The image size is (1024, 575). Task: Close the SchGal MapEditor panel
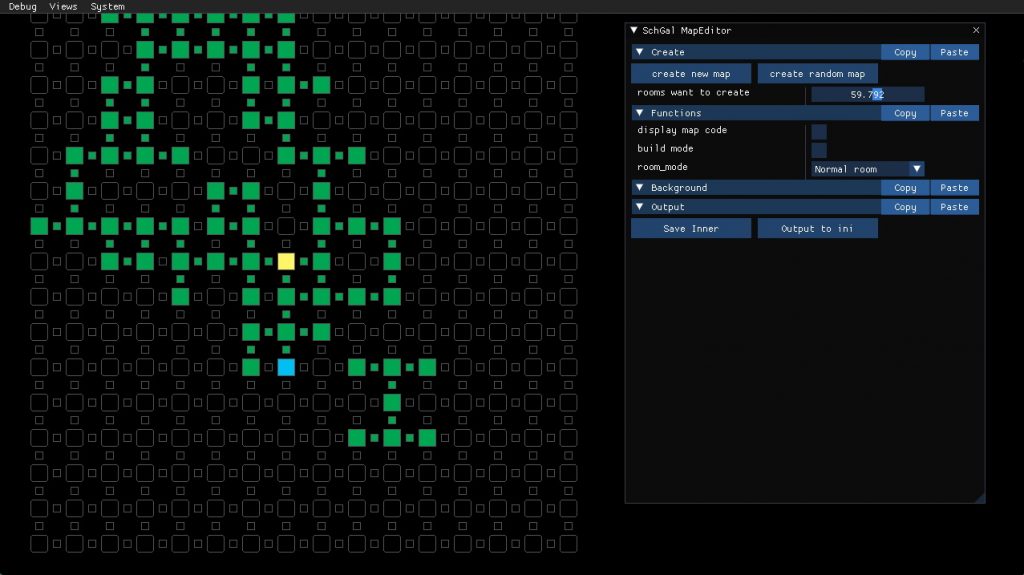coord(976,31)
